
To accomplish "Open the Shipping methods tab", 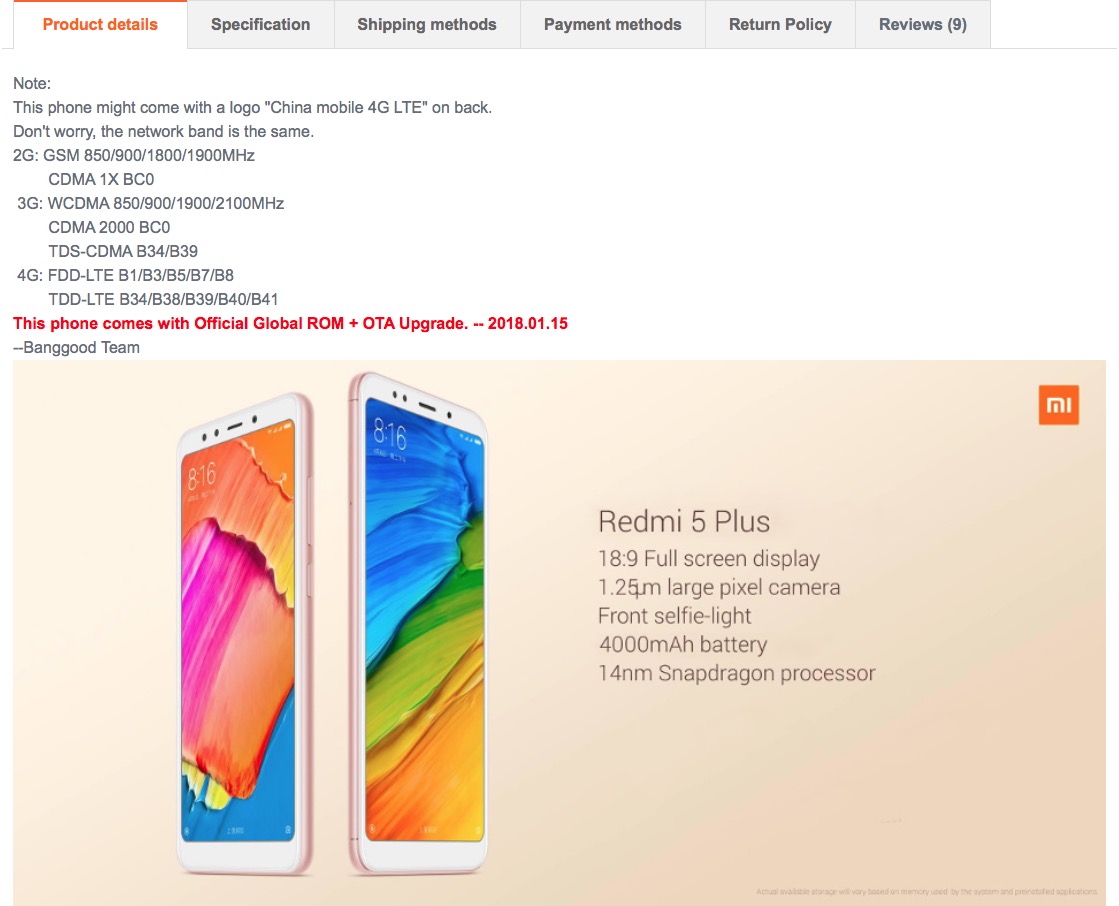I will click(427, 24).
